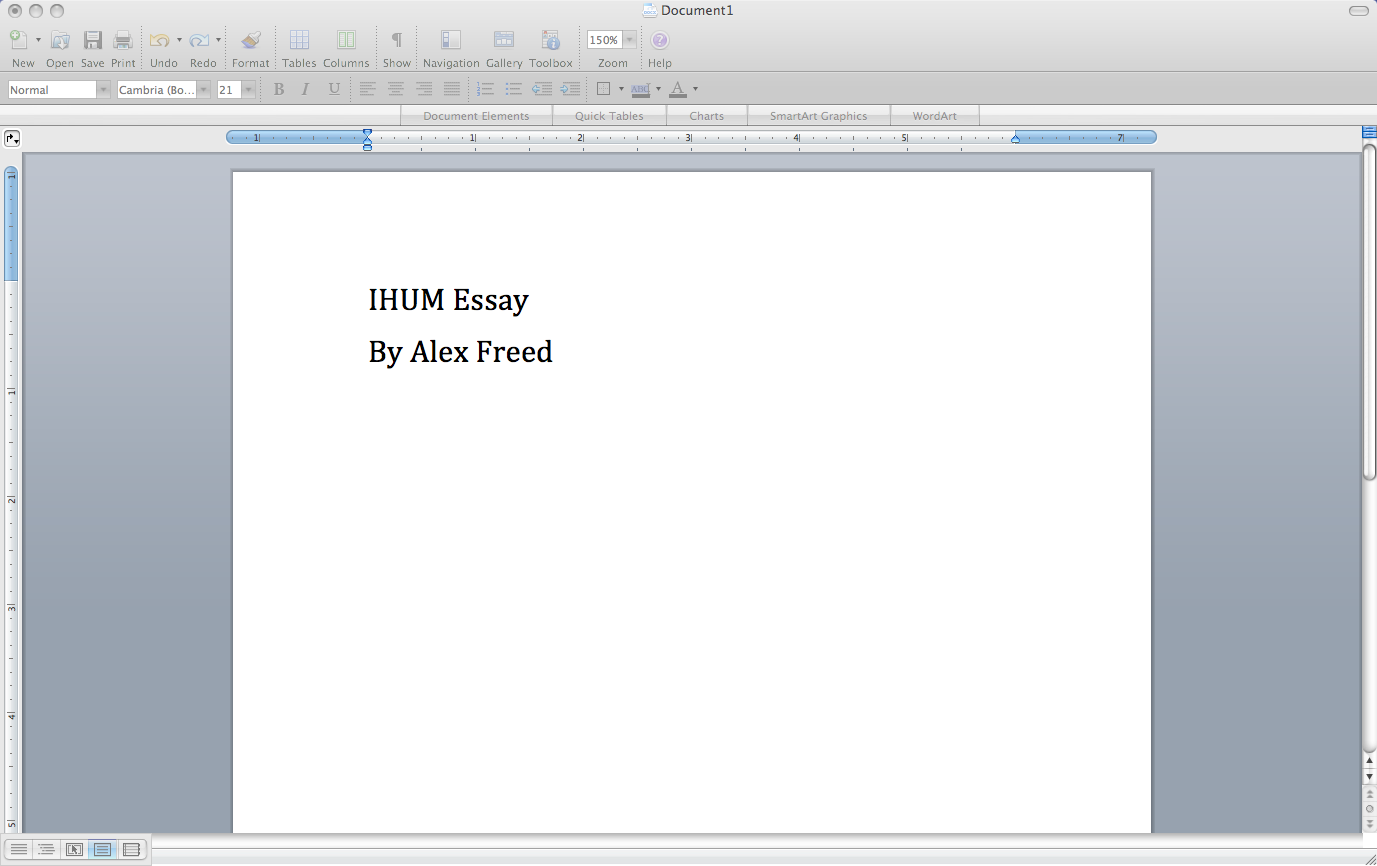Switch to the Document Elements tab
The image size is (1377, 866).
tap(476, 116)
